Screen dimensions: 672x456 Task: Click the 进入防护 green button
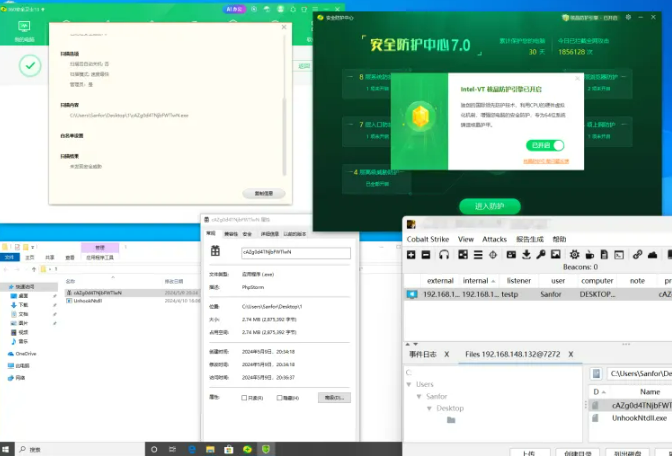click(x=490, y=206)
